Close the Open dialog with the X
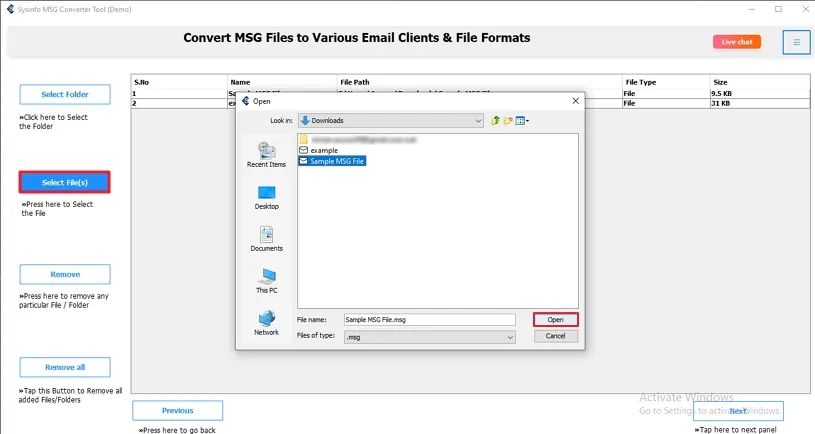This screenshot has height=434, width=815. click(x=575, y=101)
